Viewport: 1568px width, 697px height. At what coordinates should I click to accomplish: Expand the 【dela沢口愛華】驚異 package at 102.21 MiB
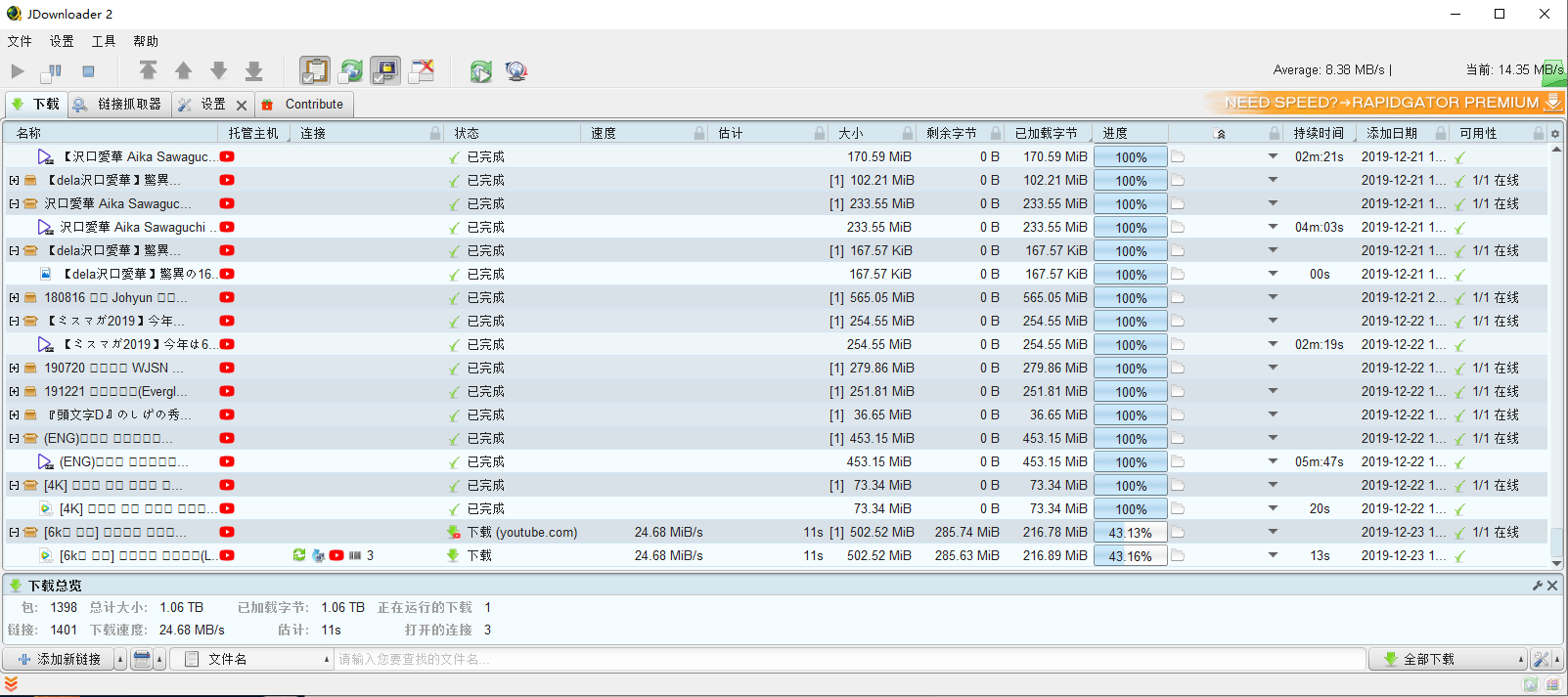coord(14,180)
